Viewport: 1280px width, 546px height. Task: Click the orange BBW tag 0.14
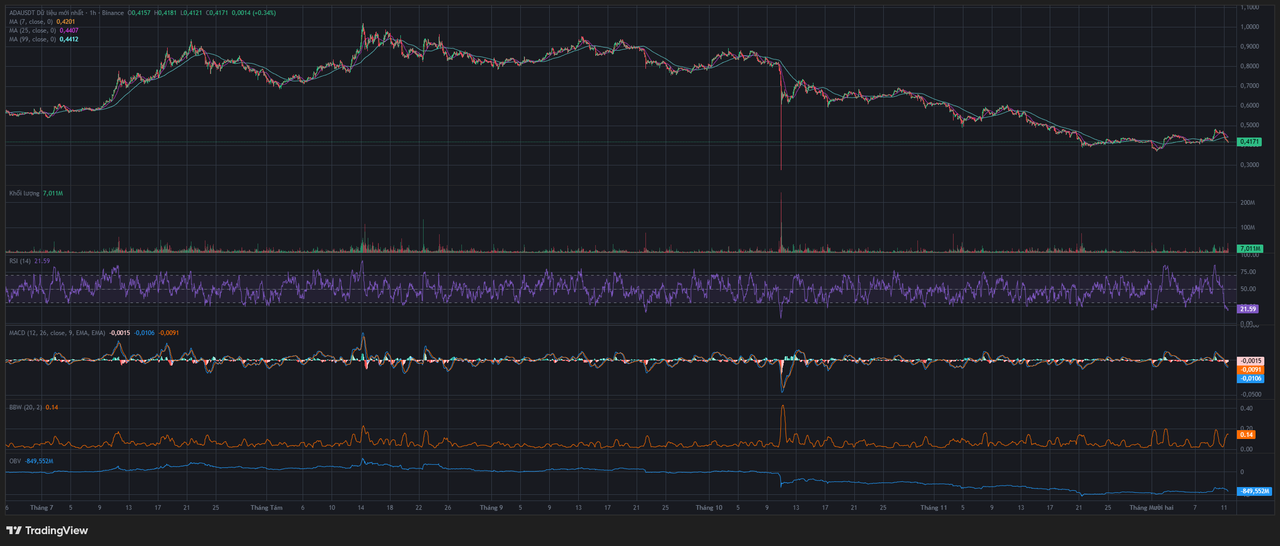(1247, 434)
